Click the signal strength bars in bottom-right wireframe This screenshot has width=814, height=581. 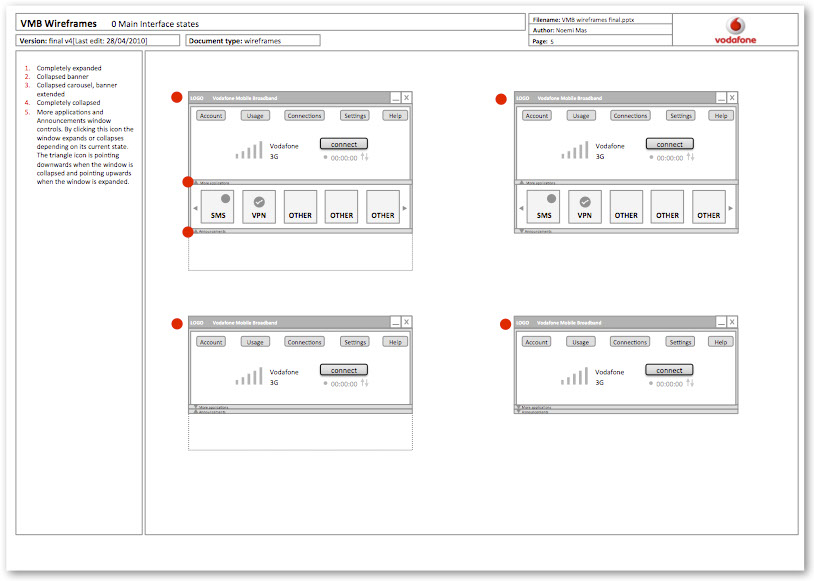tap(575, 376)
